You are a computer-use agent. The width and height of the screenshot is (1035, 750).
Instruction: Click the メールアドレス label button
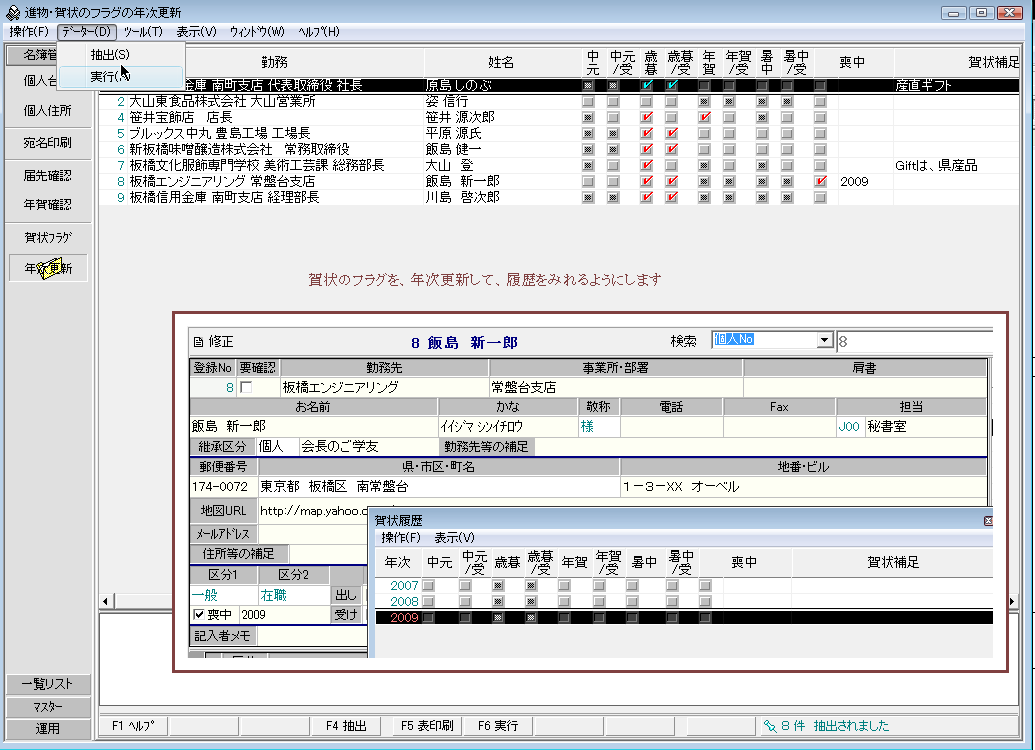tap(223, 533)
